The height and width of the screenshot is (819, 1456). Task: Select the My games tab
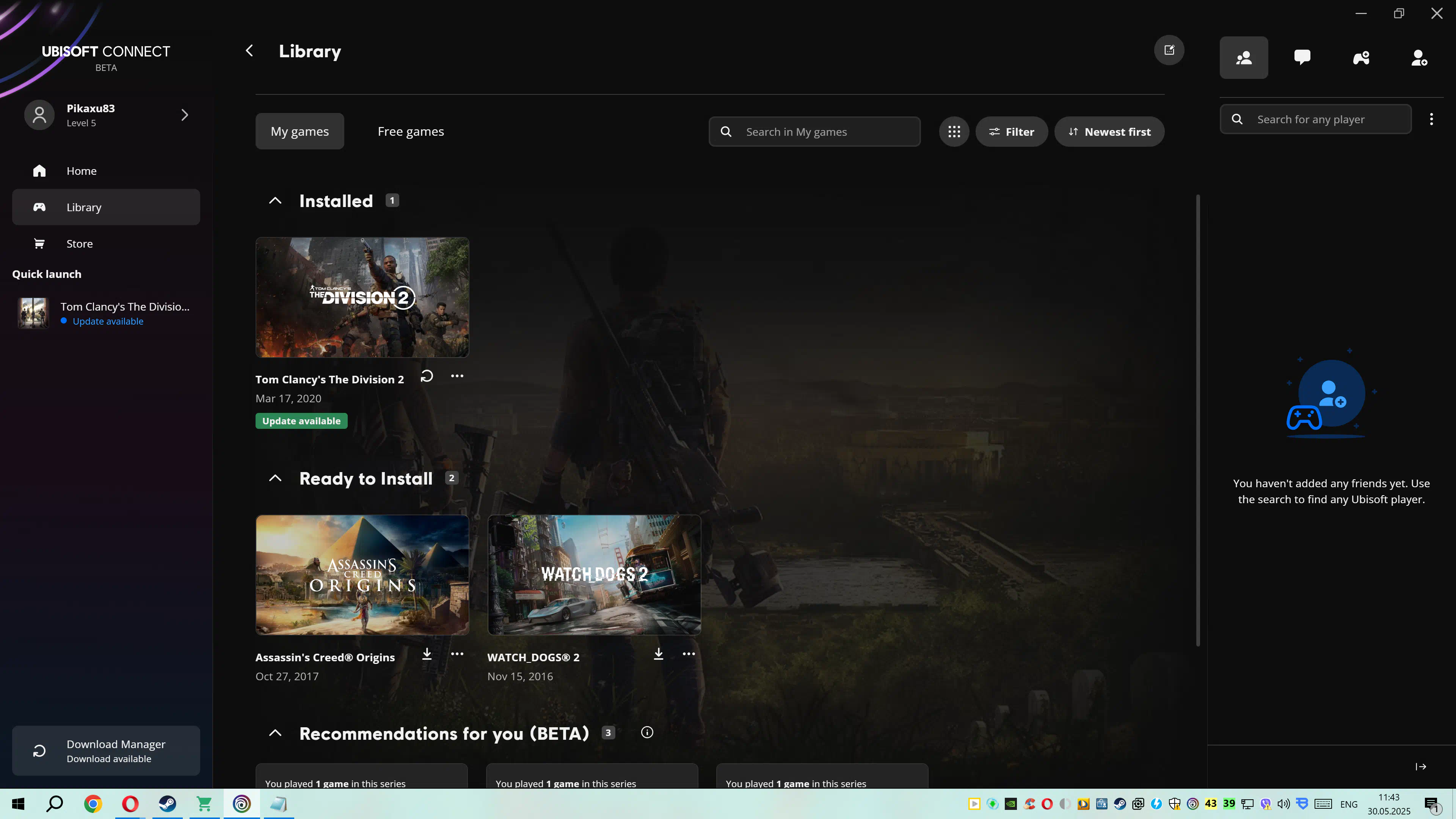click(x=300, y=131)
